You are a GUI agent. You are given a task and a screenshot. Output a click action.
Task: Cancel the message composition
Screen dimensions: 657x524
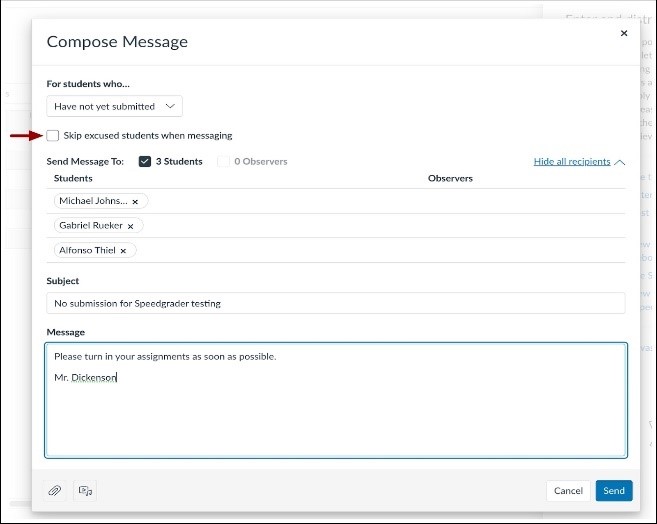[568, 490]
